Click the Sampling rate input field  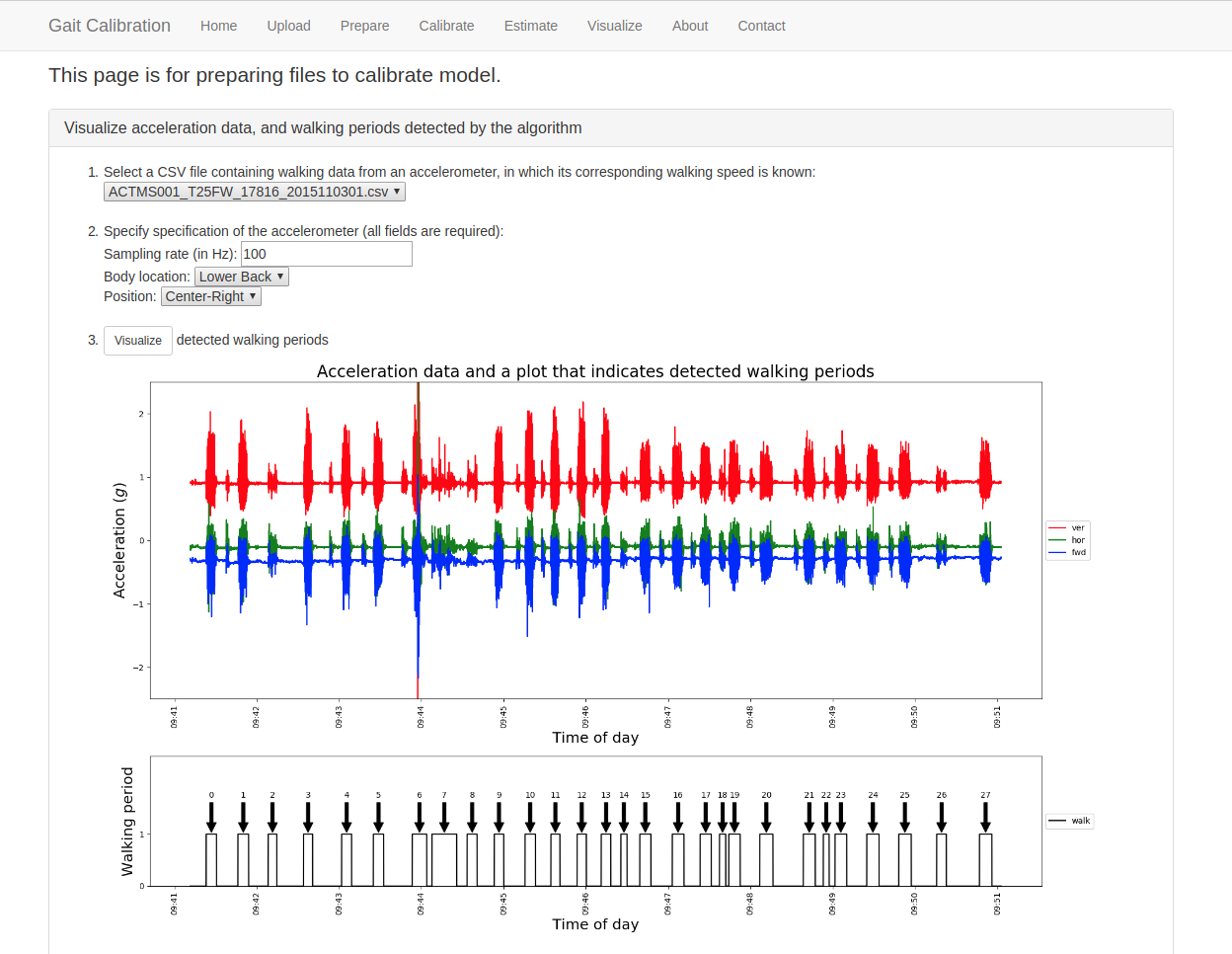pos(327,254)
